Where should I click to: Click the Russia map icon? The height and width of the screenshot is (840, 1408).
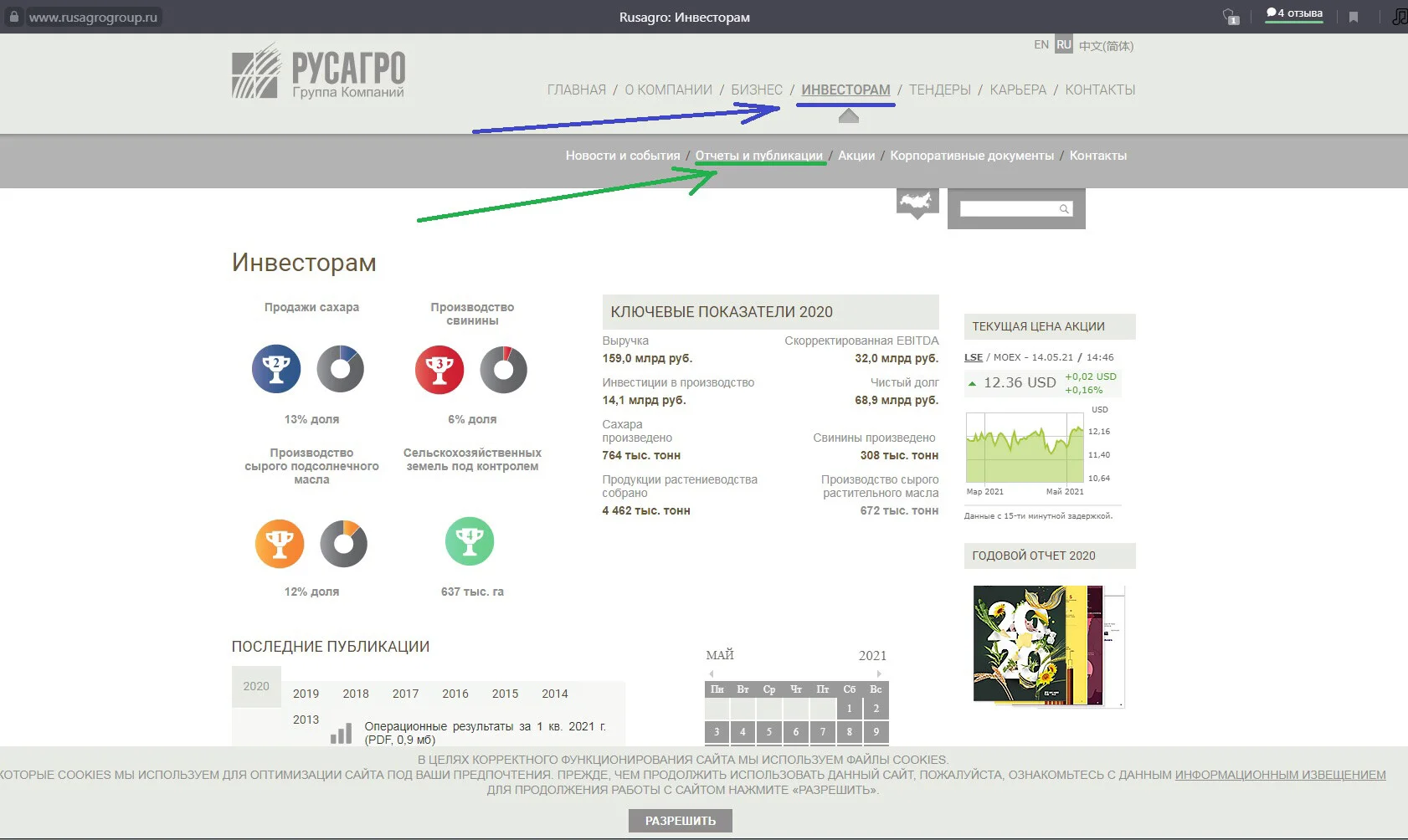pyautogui.click(x=917, y=202)
